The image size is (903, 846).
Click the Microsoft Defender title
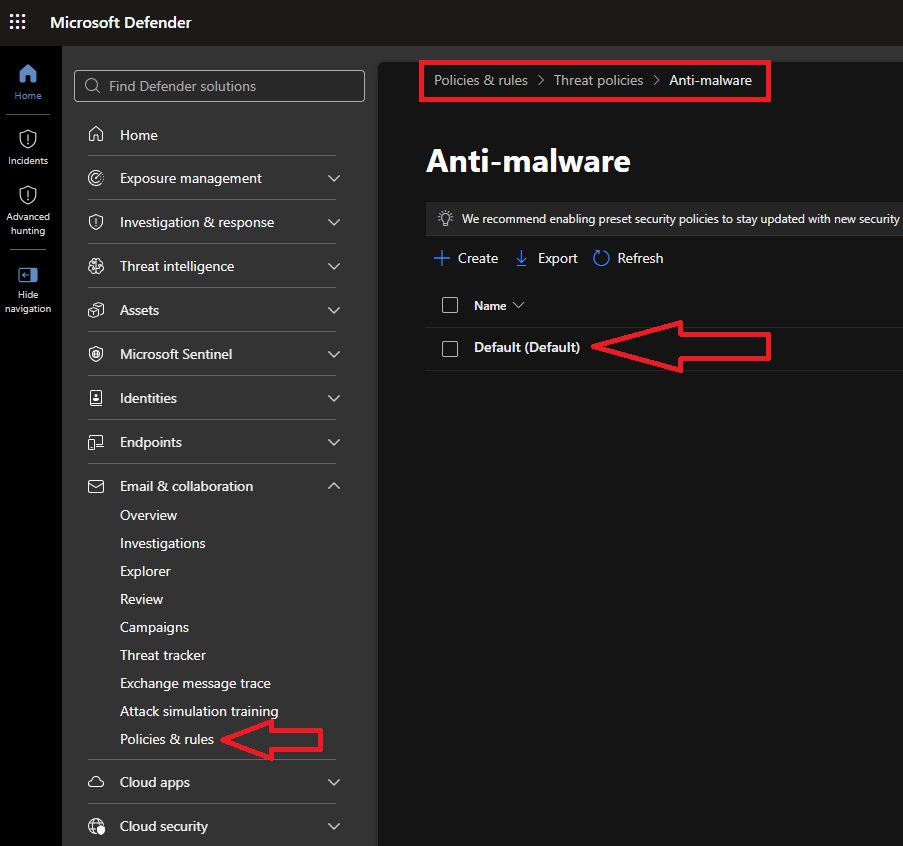(120, 22)
